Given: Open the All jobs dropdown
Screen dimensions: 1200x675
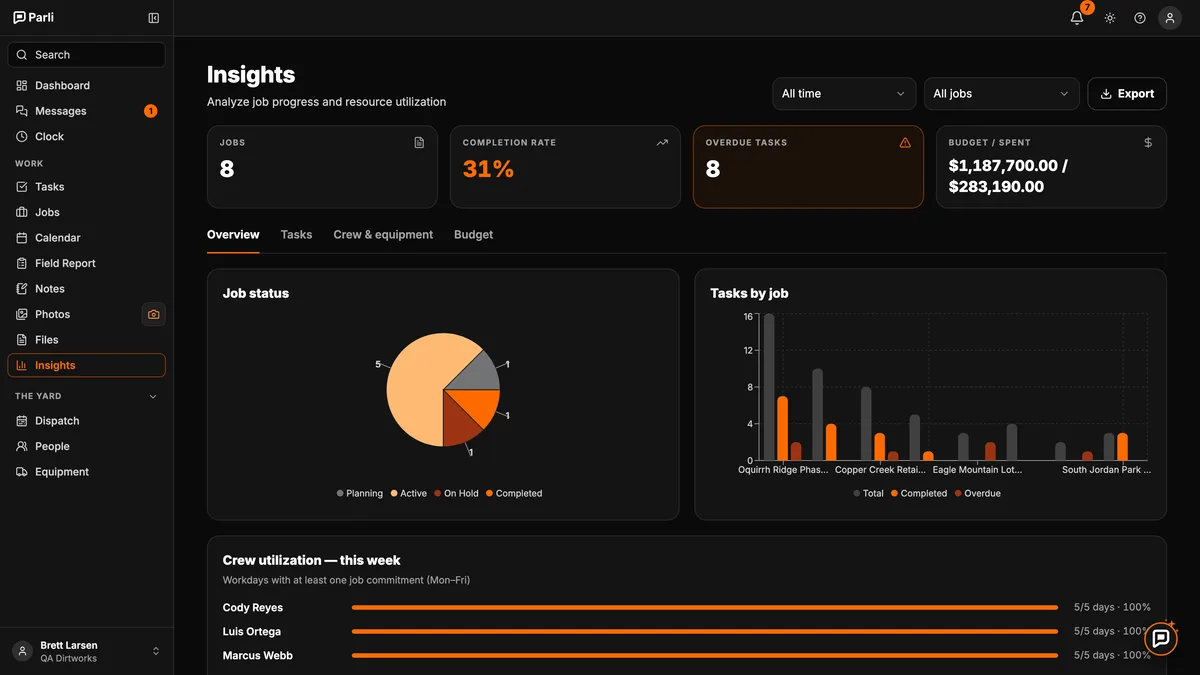Looking at the screenshot, I should (x=1001, y=94).
